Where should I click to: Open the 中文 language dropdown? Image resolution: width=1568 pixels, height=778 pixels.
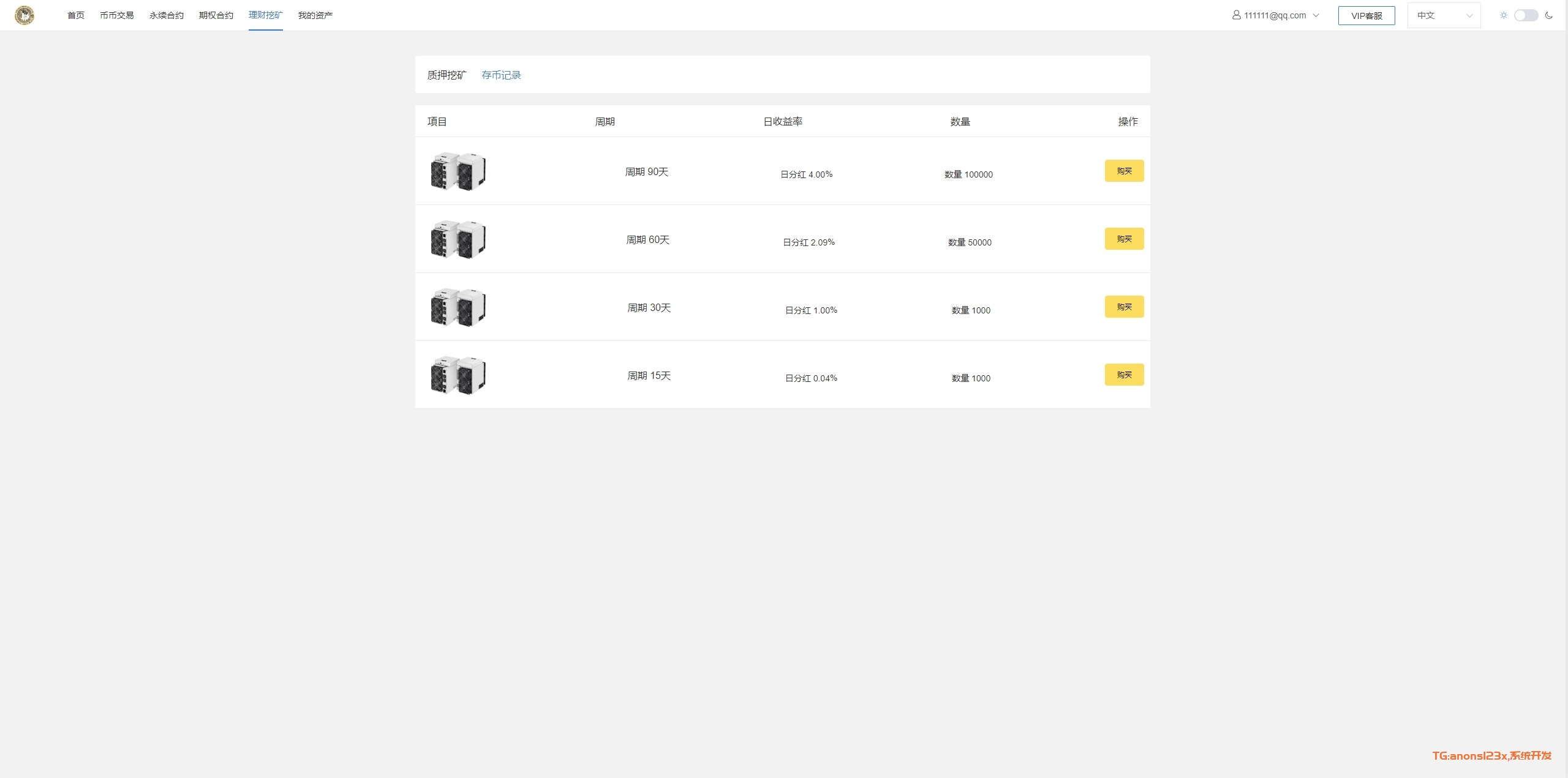tap(1444, 15)
